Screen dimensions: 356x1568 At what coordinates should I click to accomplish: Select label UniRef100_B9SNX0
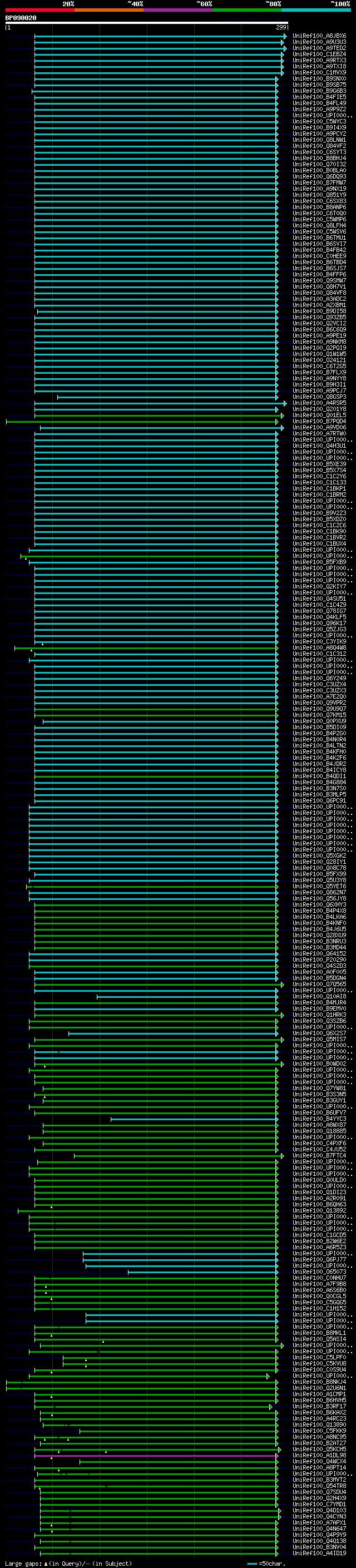(319, 78)
